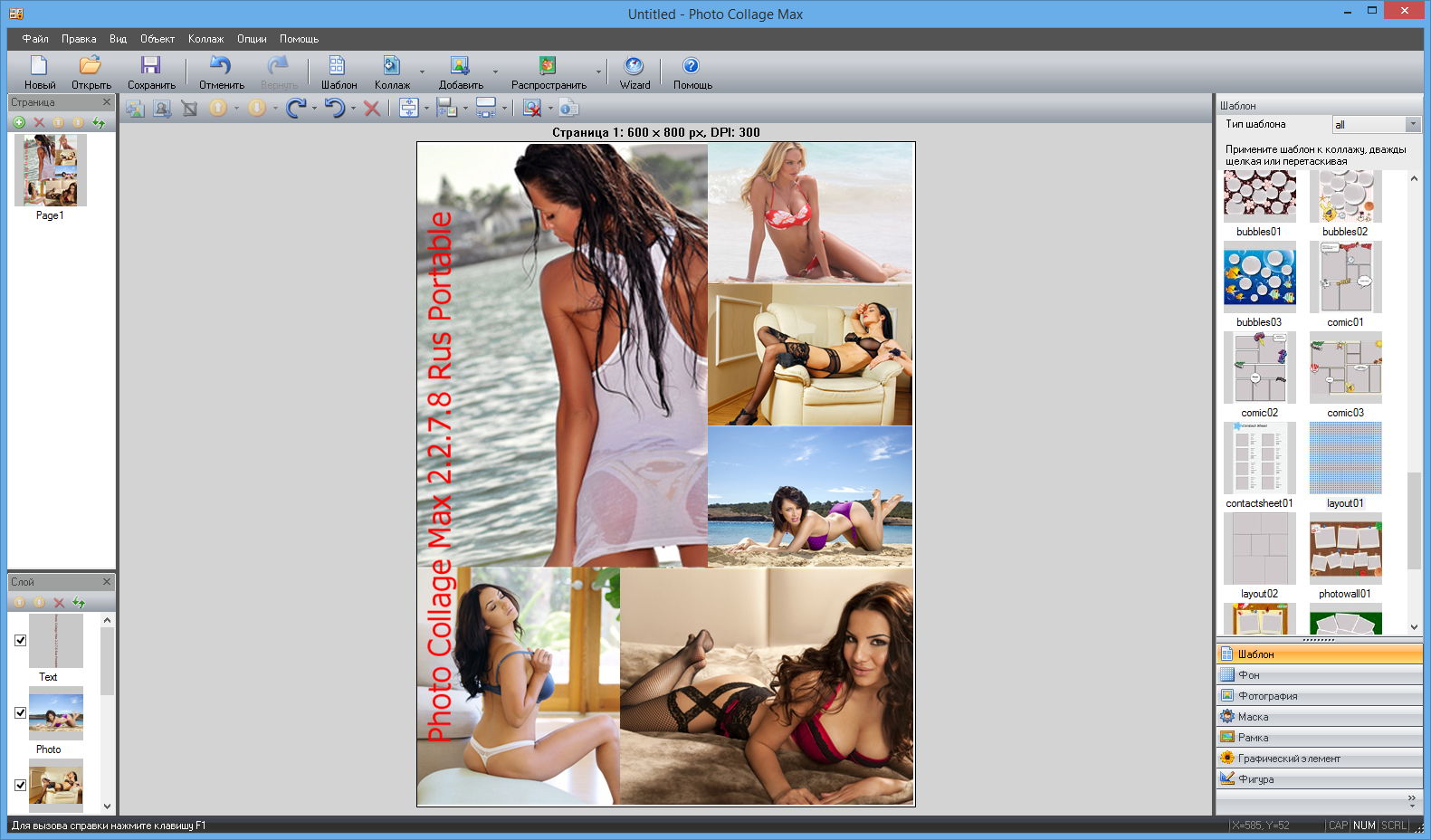Image resolution: width=1431 pixels, height=840 pixels.
Task: Expand dropdown arrow next to Коллаж
Action: [x=422, y=72]
